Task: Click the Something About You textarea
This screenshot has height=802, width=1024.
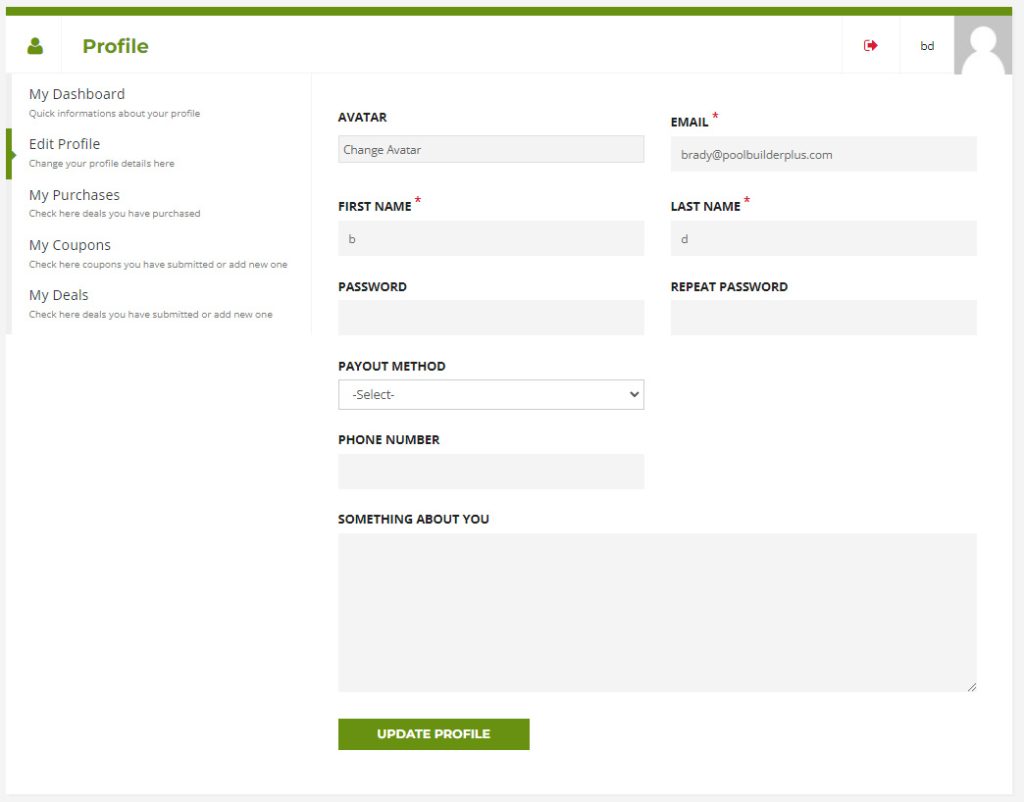Action: click(657, 612)
